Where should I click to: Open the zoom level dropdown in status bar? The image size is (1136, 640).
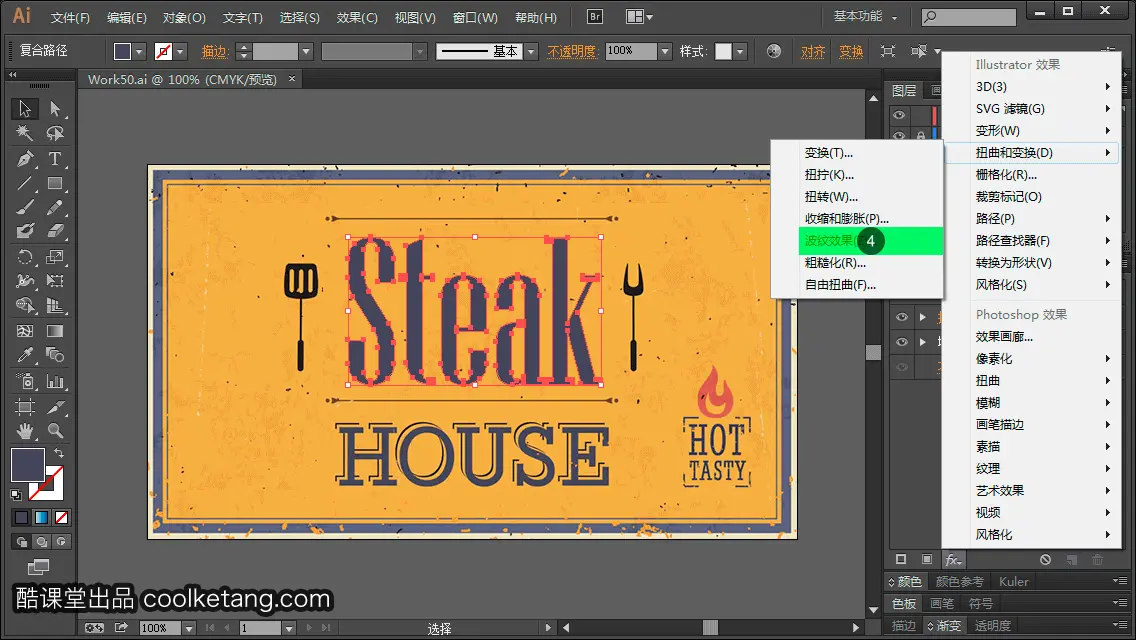188,628
